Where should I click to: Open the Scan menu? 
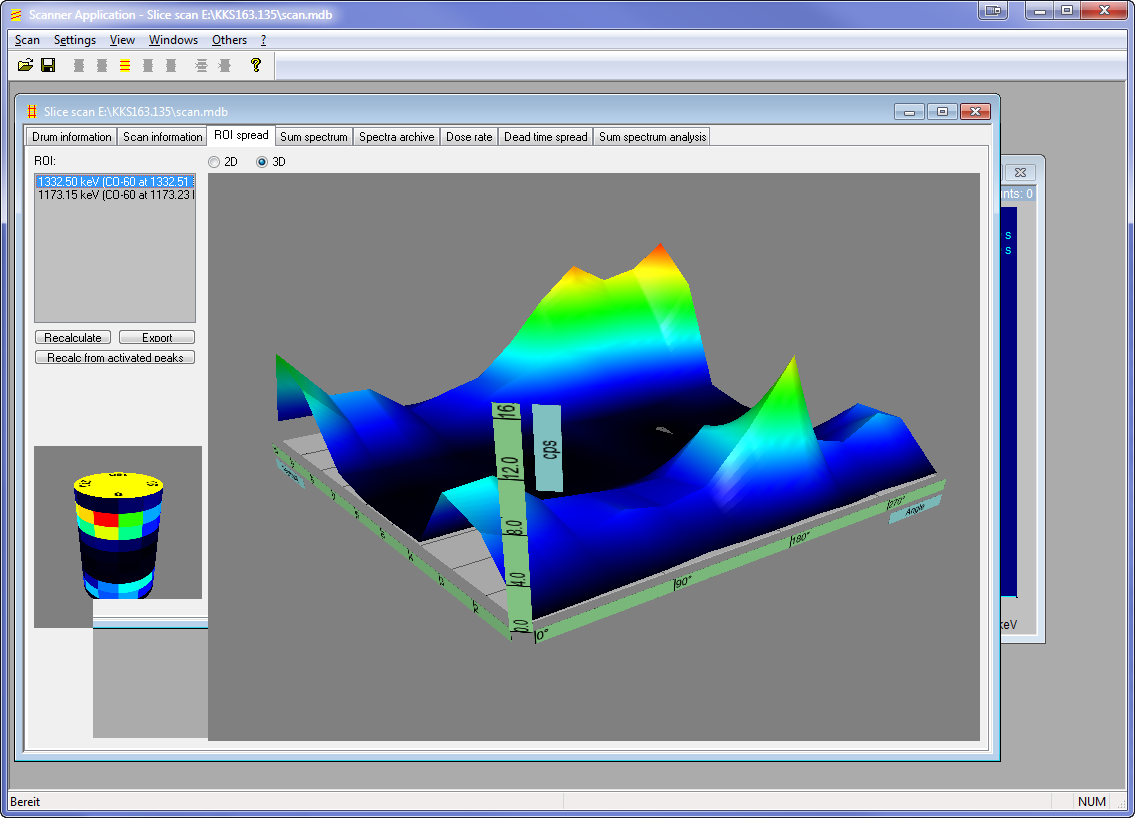[x=28, y=40]
